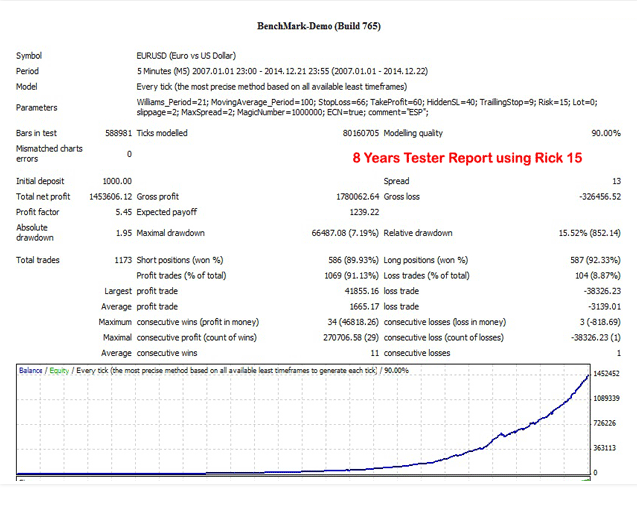Click the Mismatched charts errors label
This screenshot has height=505, width=637.
pyautogui.click(x=49, y=154)
